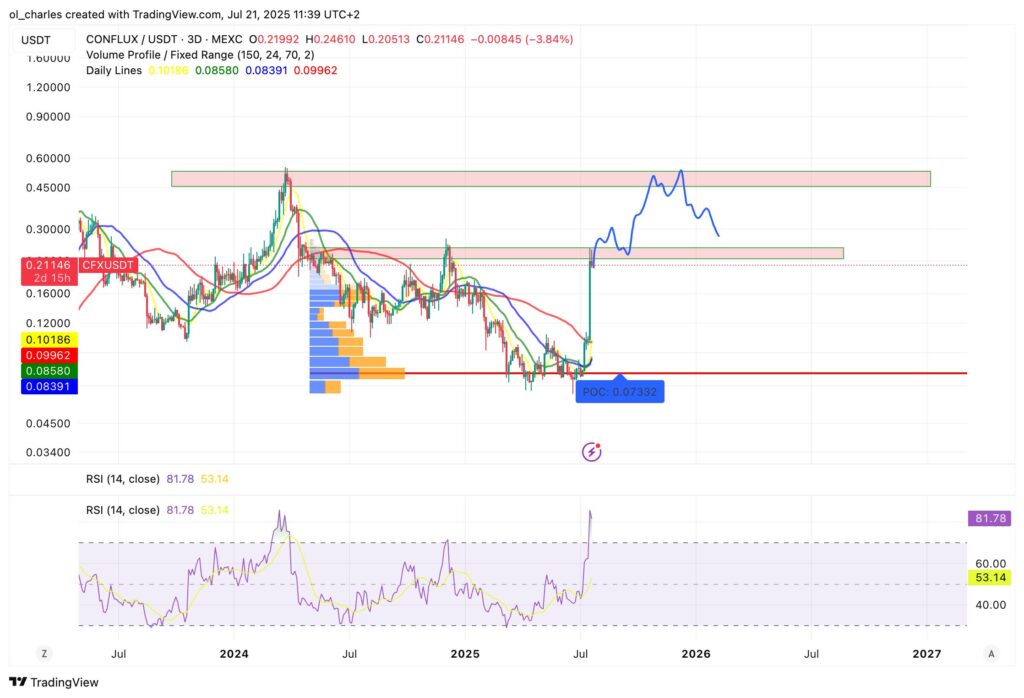Screen dimensions: 1024x698
Task: Click the lightning bolt quick-trade icon on the chart
Action: click(592, 451)
